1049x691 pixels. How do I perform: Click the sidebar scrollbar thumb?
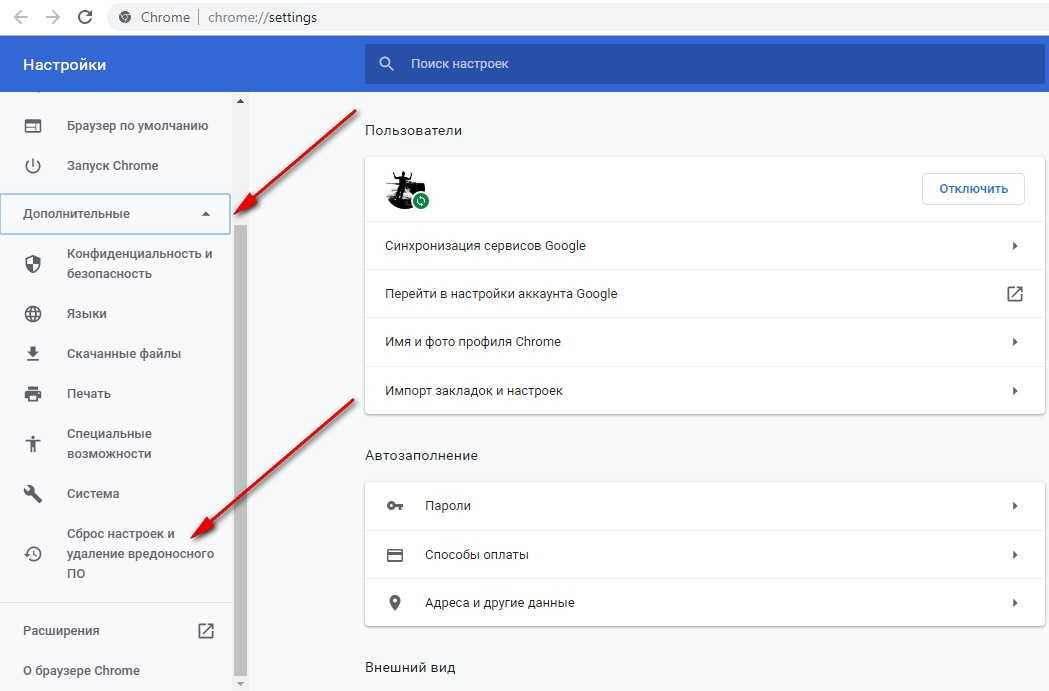[x=240, y=451]
